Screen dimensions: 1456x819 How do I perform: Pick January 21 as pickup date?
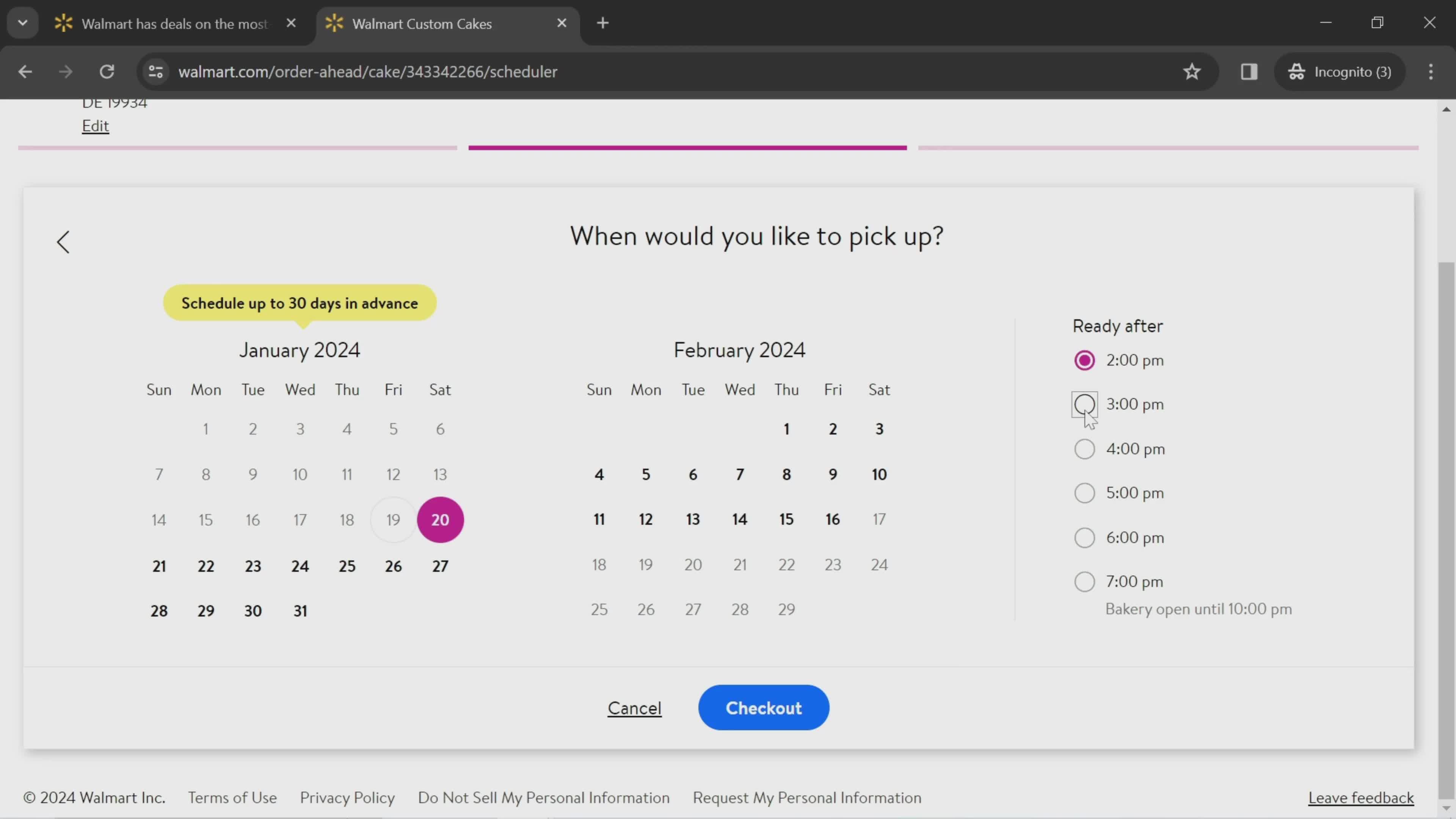pyautogui.click(x=159, y=566)
